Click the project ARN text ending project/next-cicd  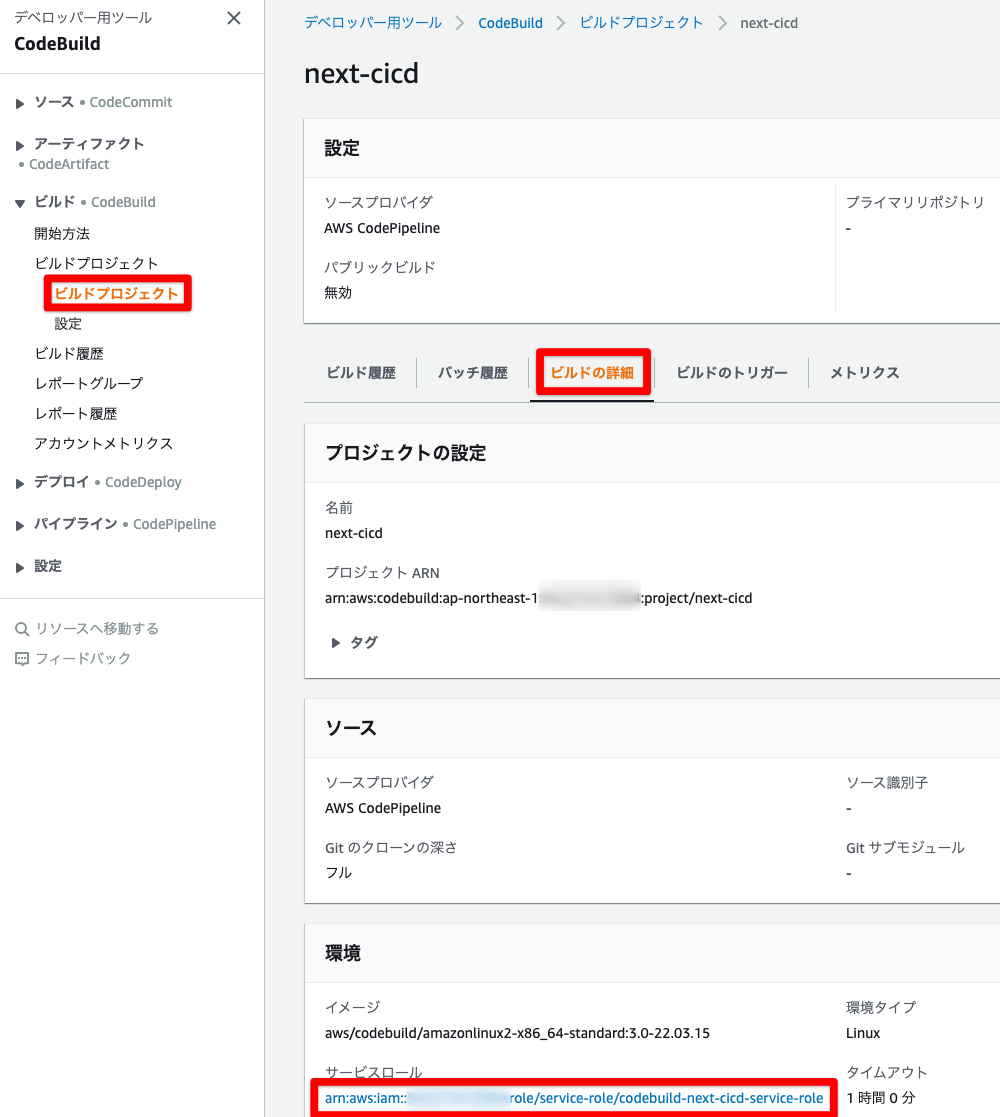click(x=538, y=598)
